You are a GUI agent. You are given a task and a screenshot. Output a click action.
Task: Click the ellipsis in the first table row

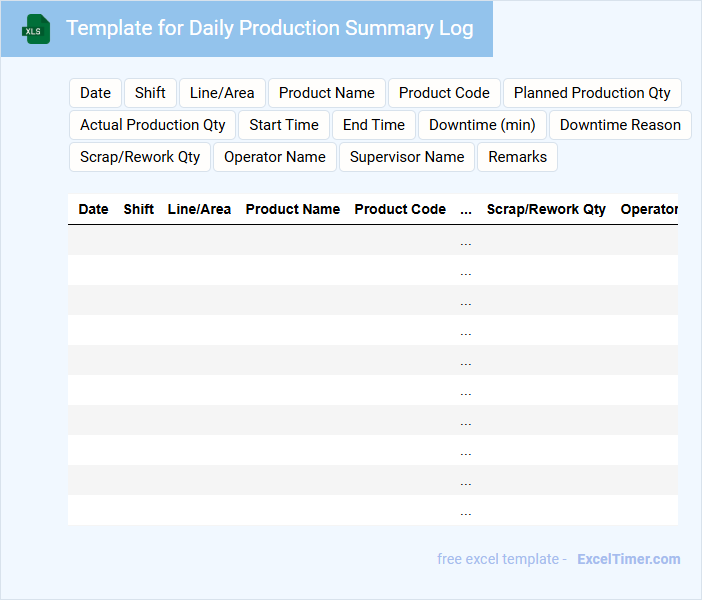(466, 241)
